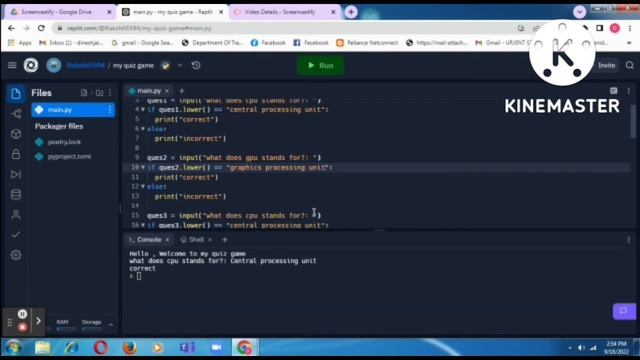
Task: Close the Console tab
Action: (167, 240)
